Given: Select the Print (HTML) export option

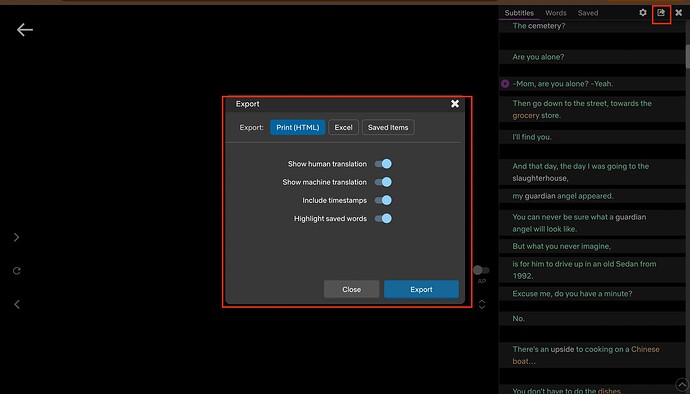Looking at the screenshot, I should (x=297, y=127).
